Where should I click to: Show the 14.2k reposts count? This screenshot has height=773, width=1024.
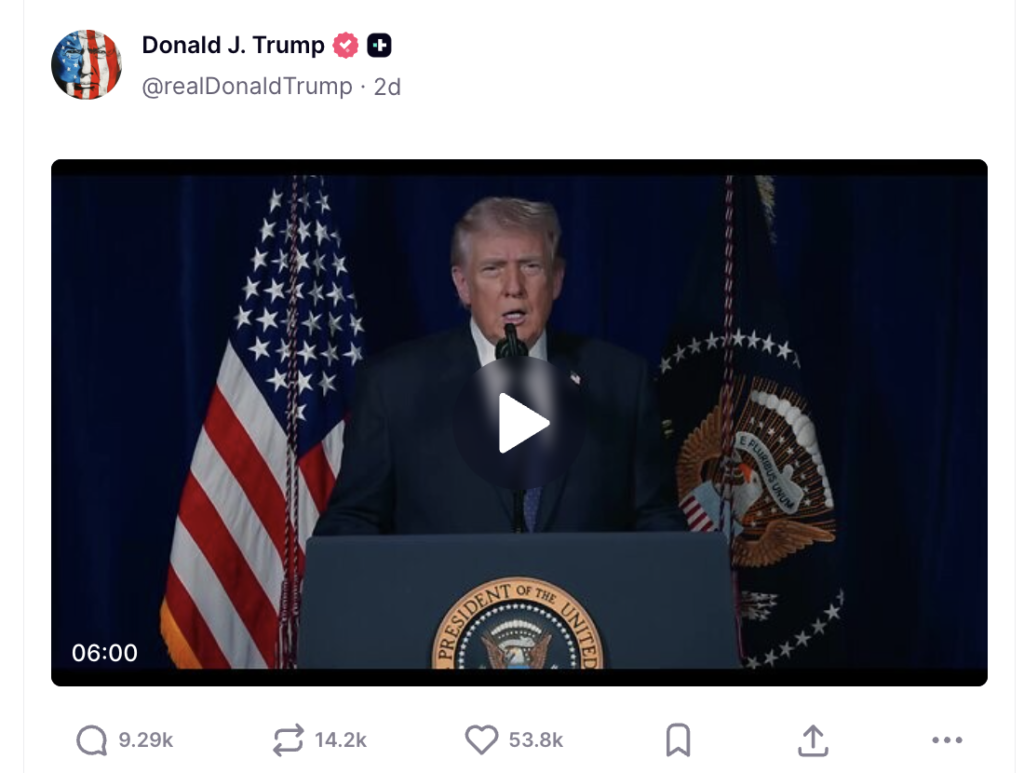point(340,740)
